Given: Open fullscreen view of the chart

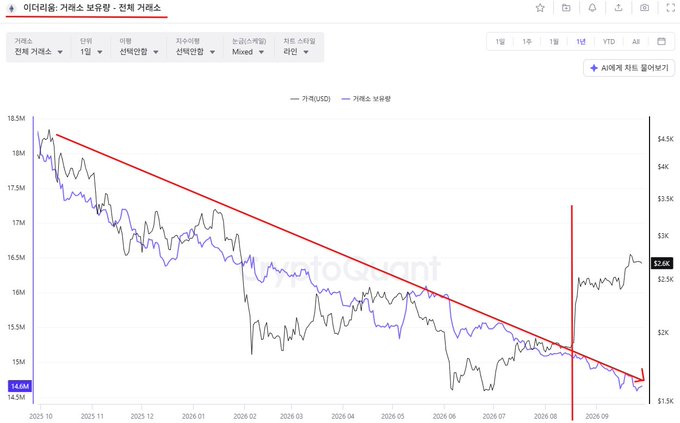Looking at the screenshot, I should (670, 8).
